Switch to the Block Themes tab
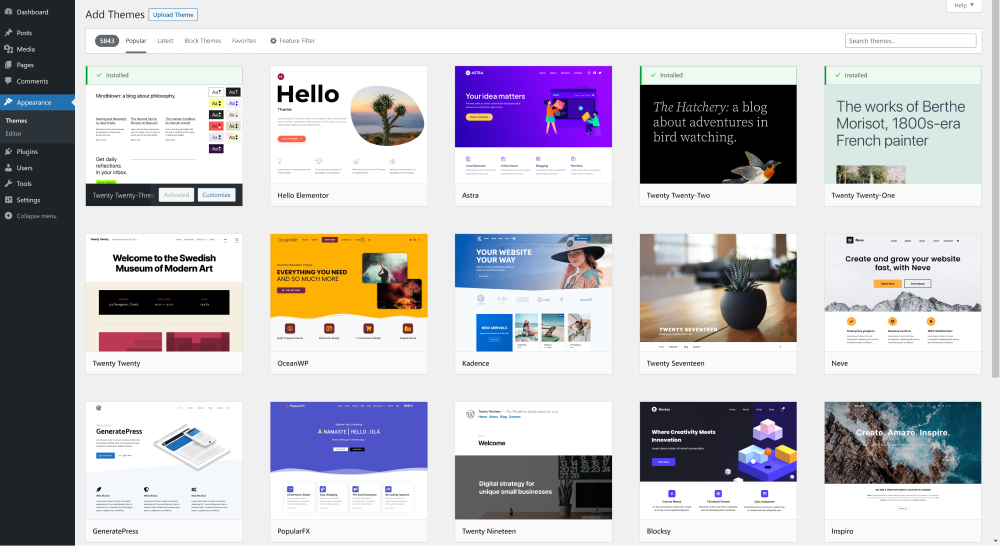Image resolution: width=1000 pixels, height=546 pixels. (x=203, y=41)
